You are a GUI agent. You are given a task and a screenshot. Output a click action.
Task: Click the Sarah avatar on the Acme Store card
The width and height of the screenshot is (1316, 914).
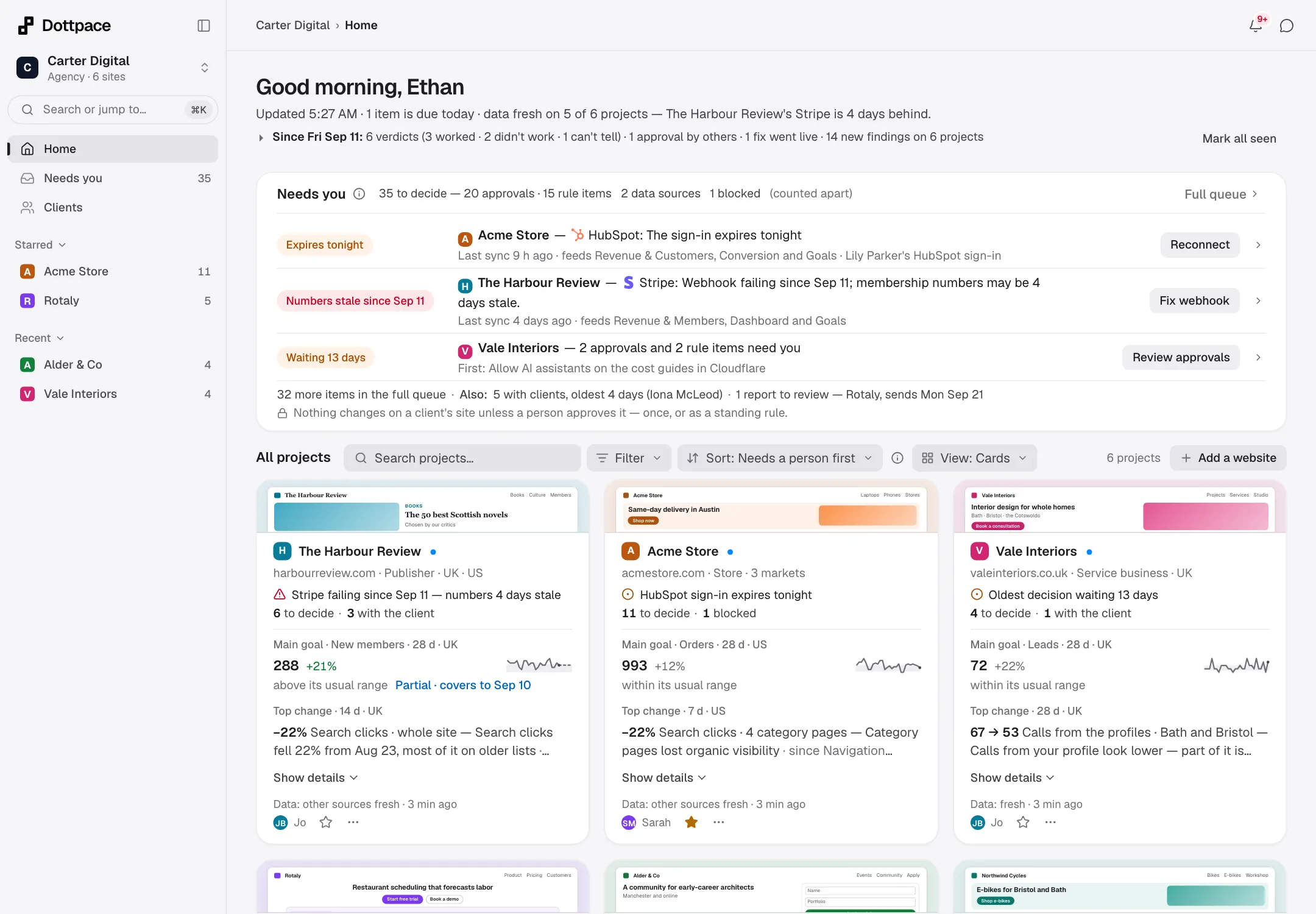629,823
